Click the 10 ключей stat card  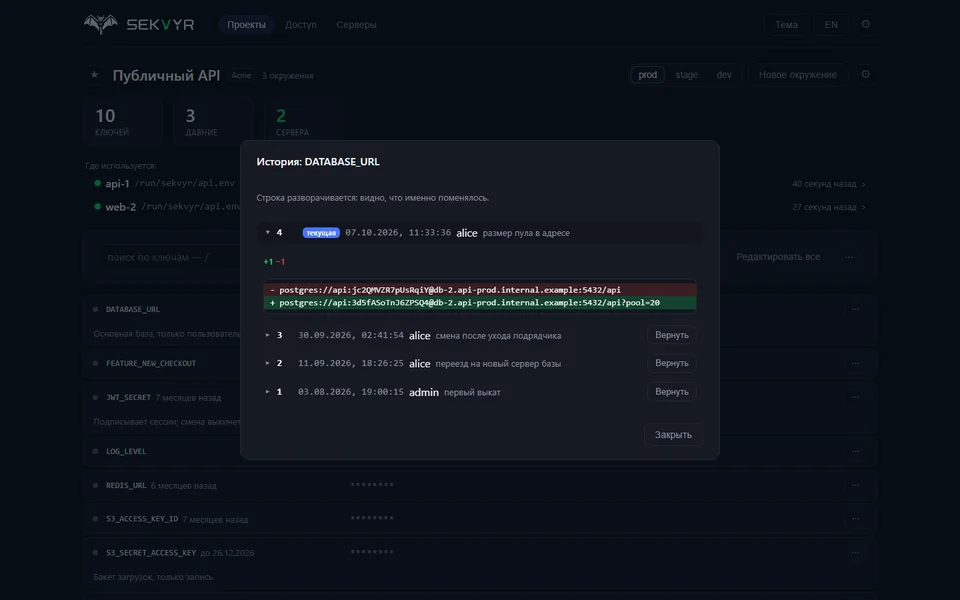[122, 122]
